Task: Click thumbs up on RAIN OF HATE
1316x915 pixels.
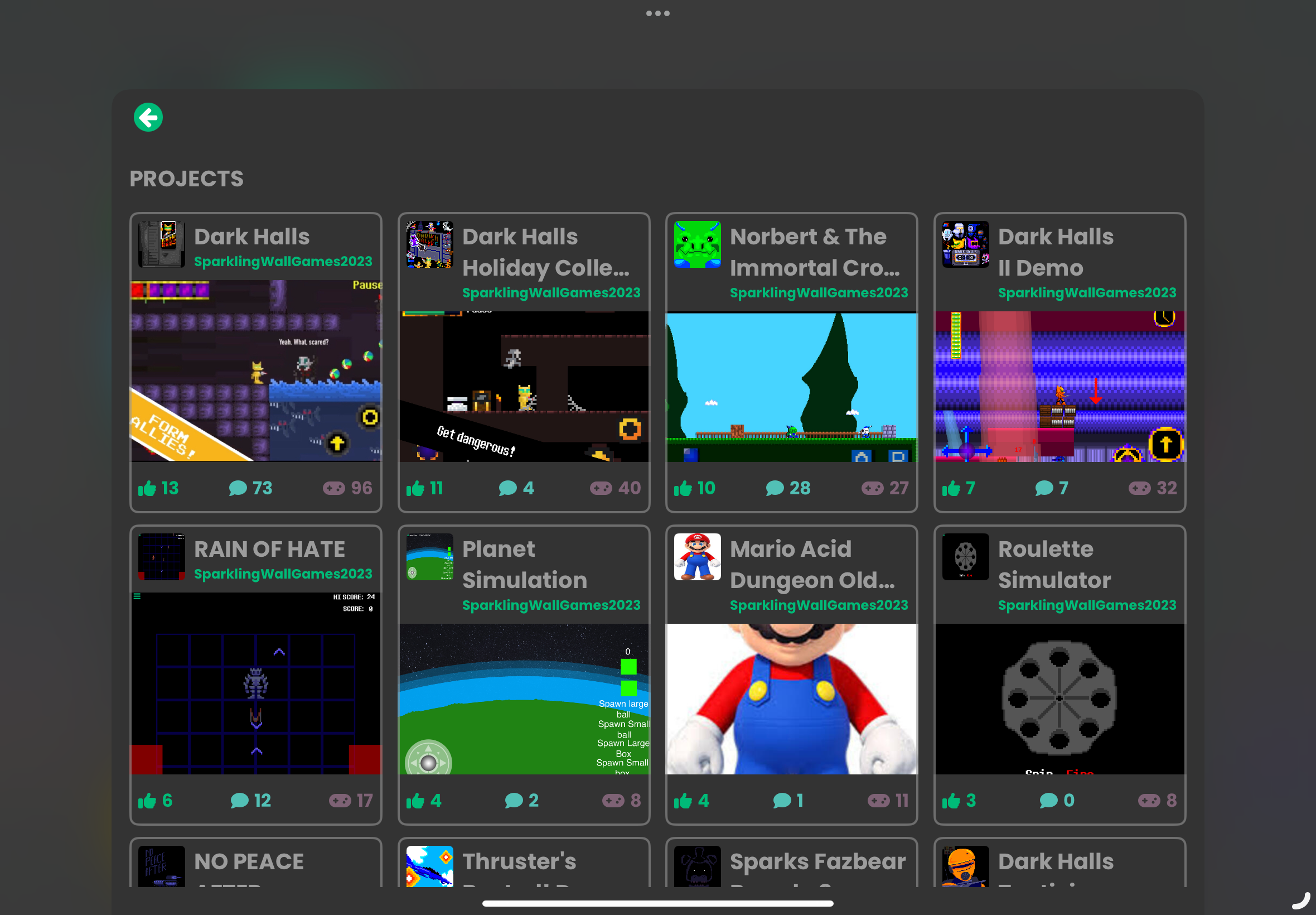Action: pos(147,801)
